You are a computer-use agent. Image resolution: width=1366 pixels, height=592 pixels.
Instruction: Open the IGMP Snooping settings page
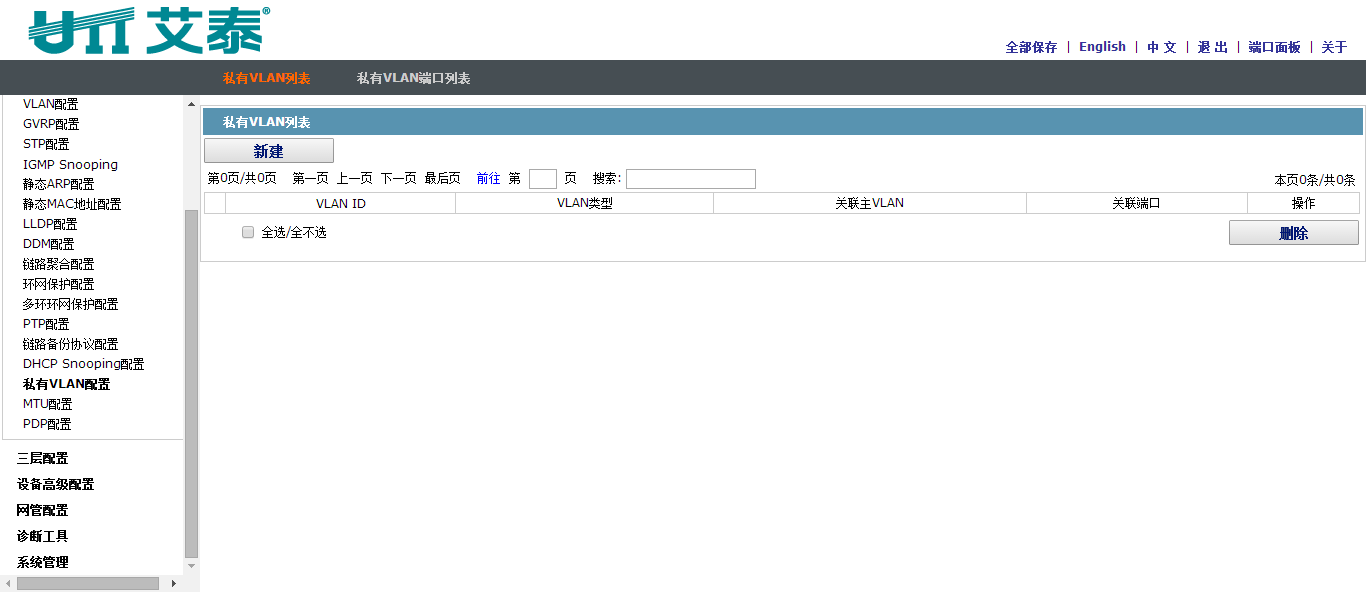69,163
